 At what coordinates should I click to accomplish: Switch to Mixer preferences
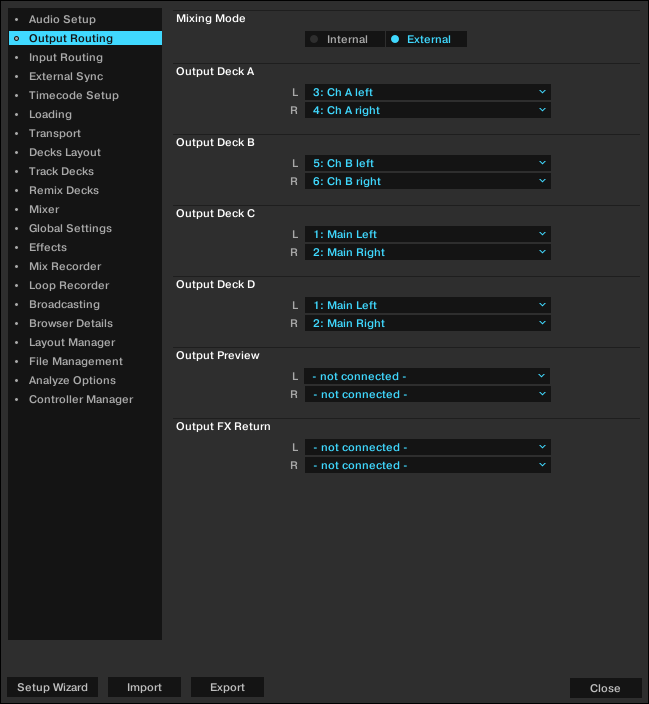[44, 210]
